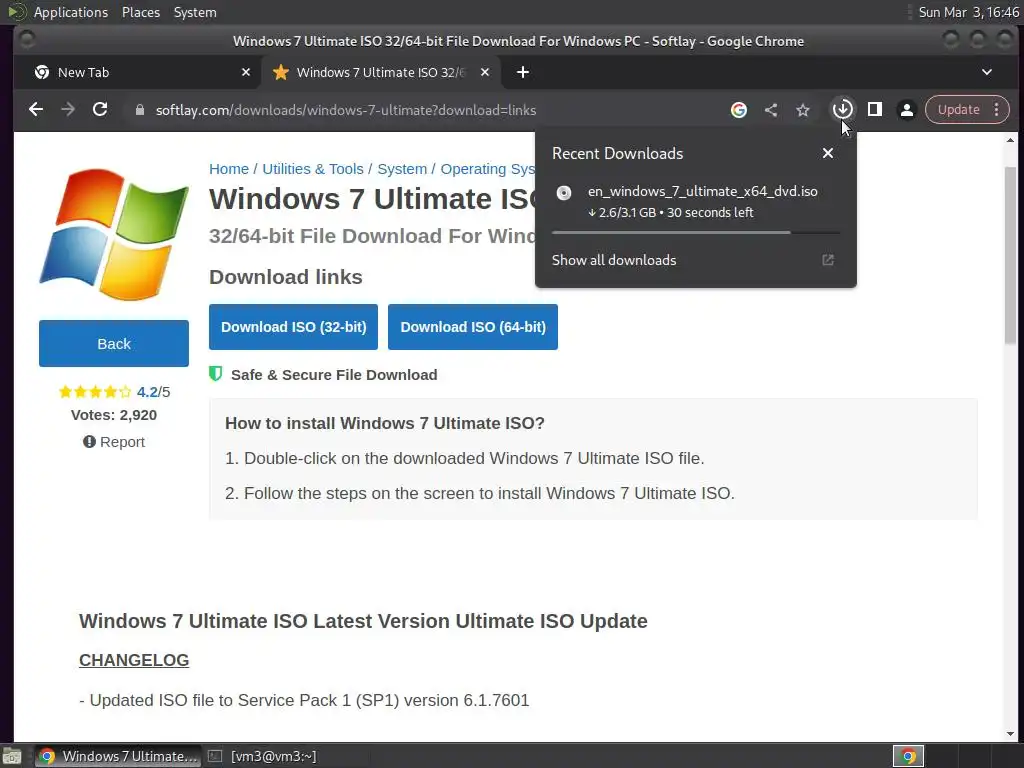Reload the current page
The height and width of the screenshot is (768, 1024).
(x=100, y=110)
